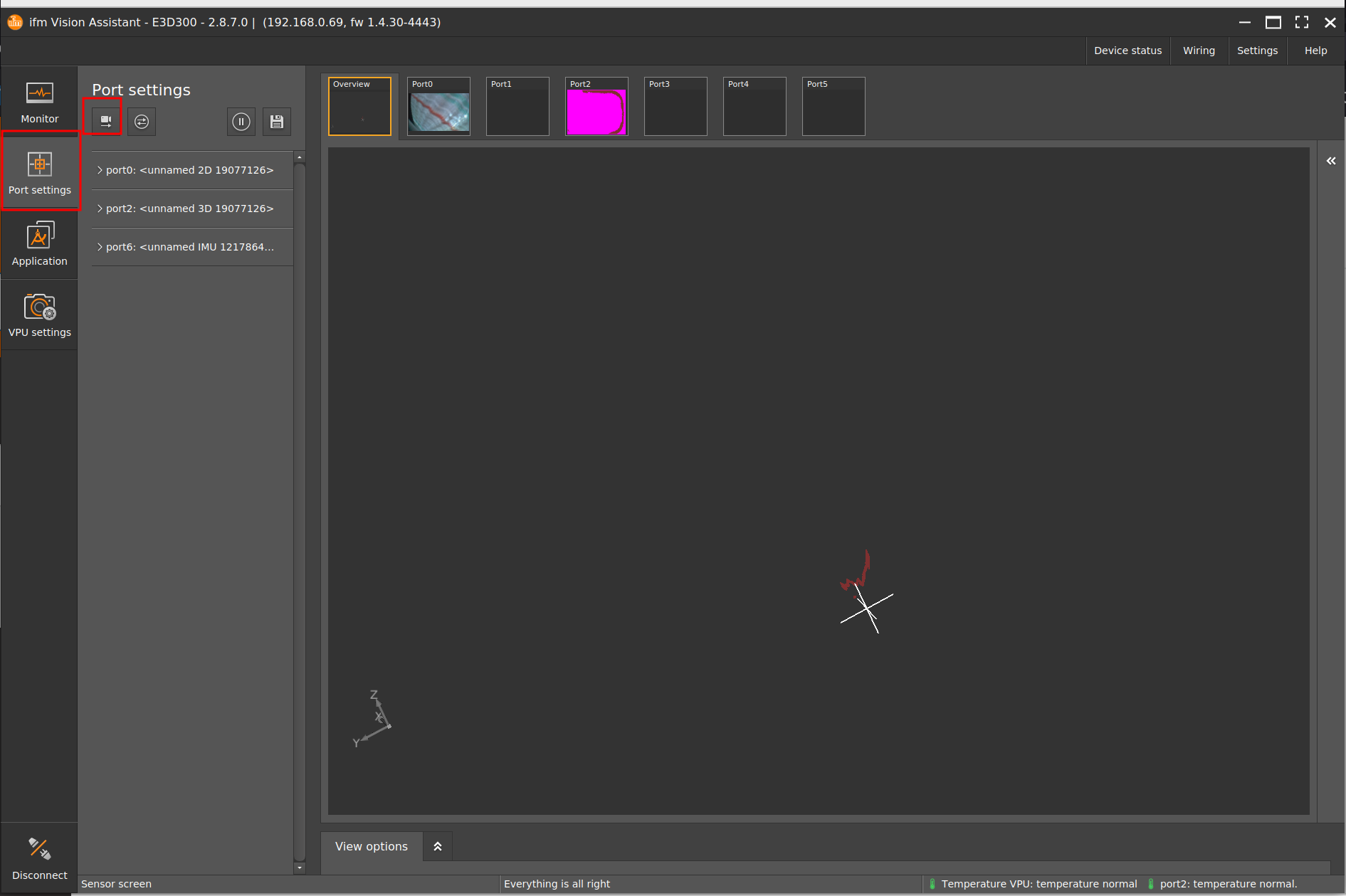Select the Overview camera thumbnail

(x=359, y=106)
